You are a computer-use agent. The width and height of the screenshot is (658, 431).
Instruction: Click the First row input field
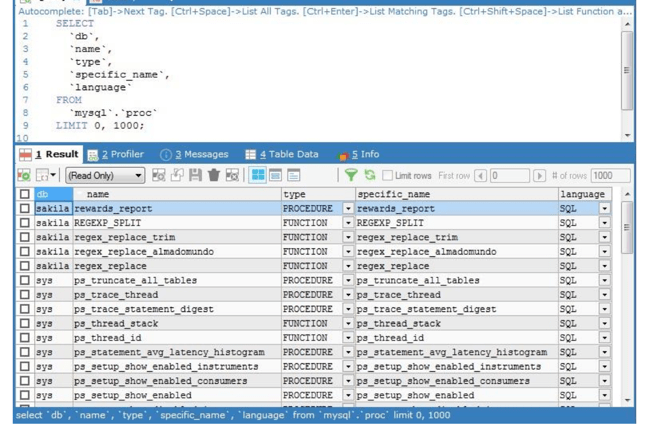(x=510, y=175)
